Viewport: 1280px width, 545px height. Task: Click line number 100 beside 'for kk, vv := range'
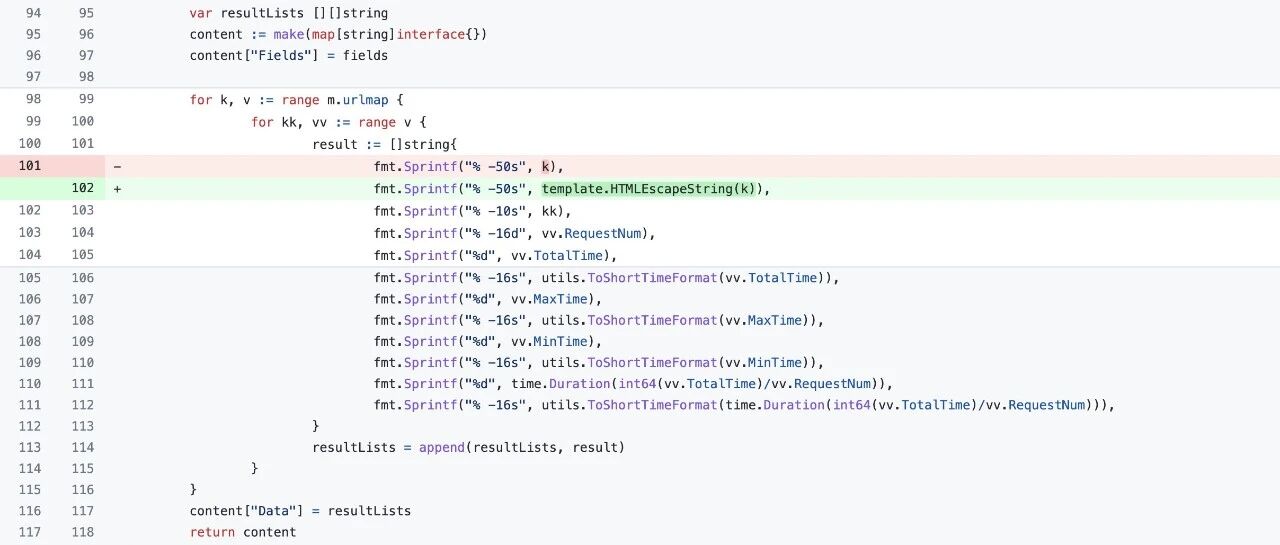82,122
